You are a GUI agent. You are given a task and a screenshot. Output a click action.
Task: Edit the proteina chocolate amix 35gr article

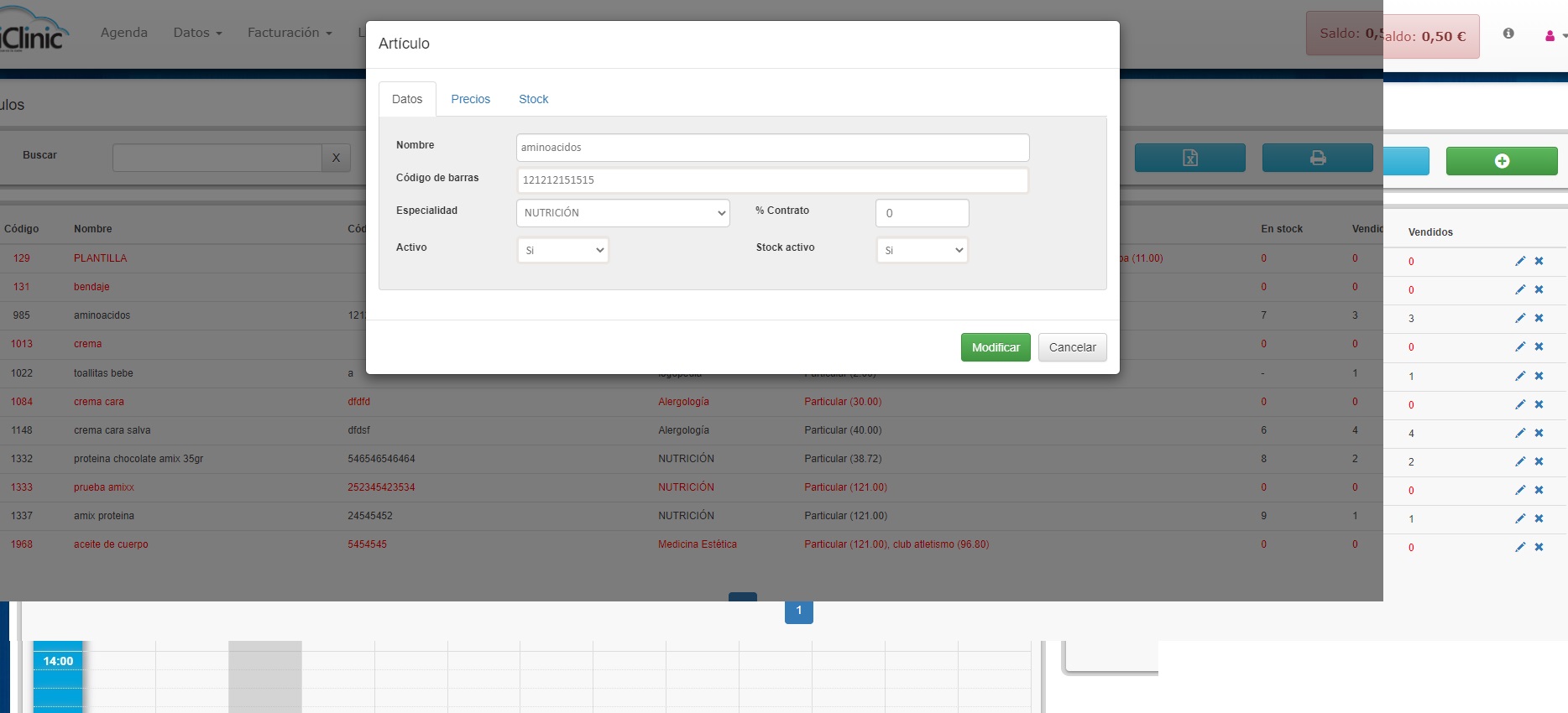tap(1520, 461)
